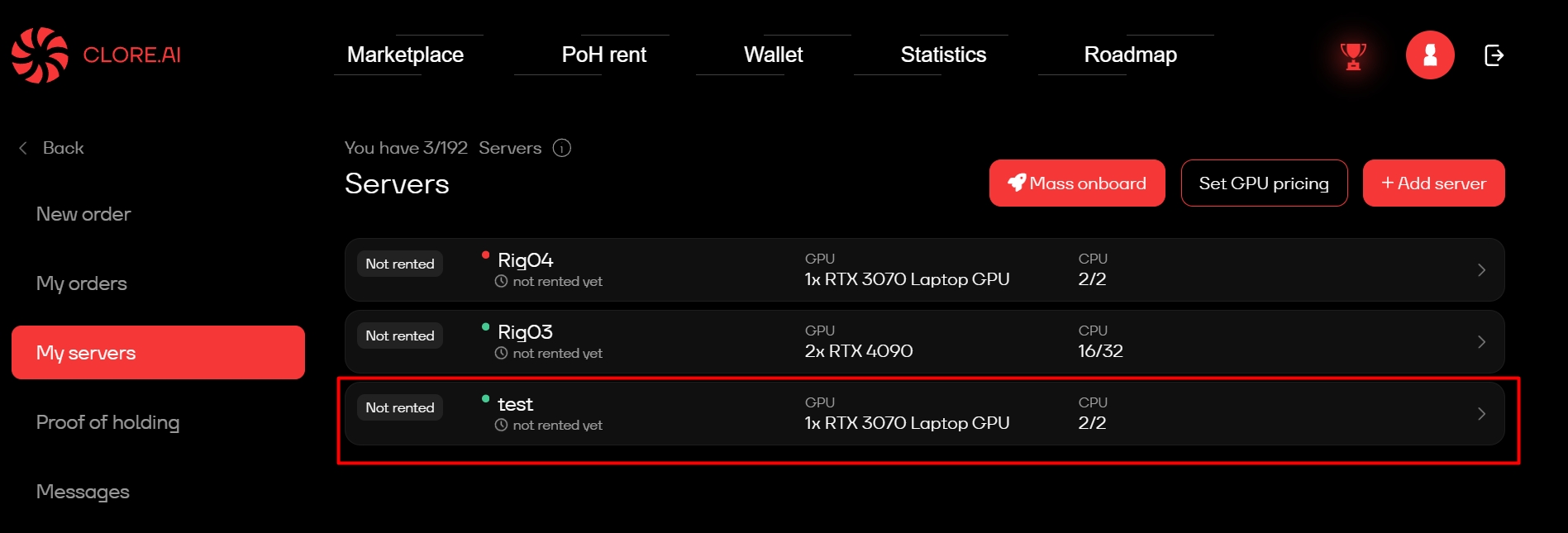Viewport: 1568px width, 533px height.
Task: Click Rig03 green status dot
Action: point(486,327)
